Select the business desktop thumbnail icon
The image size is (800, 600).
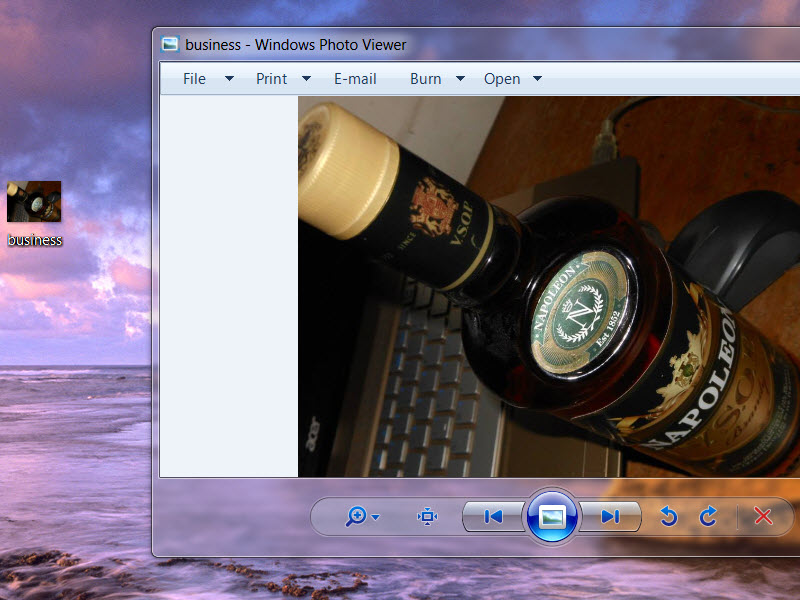point(34,202)
